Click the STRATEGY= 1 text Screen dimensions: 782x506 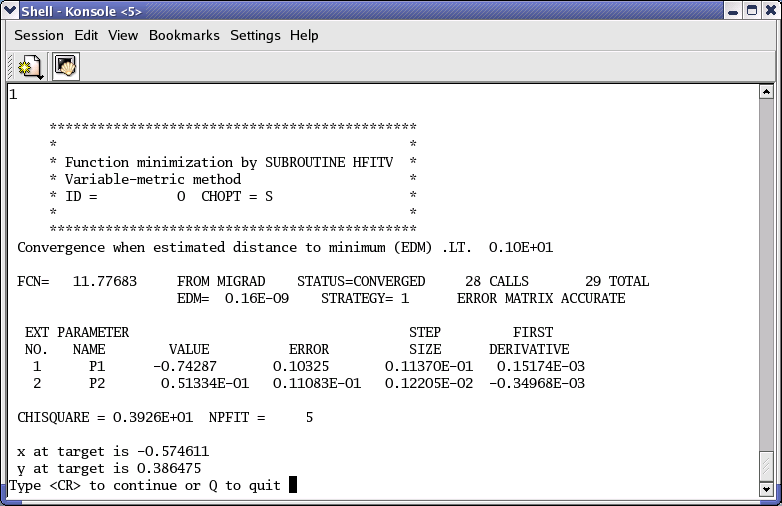coord(365,299)
